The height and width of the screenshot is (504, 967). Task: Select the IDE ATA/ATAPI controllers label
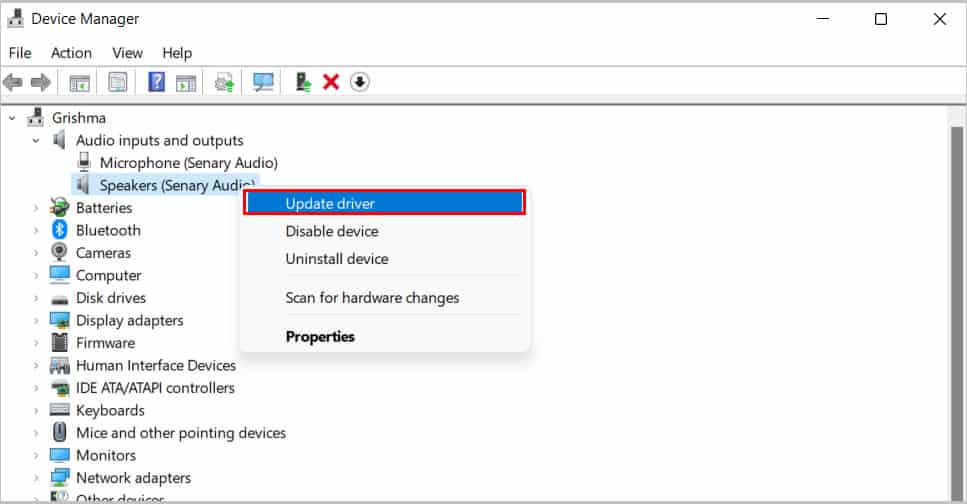(155, 388)
